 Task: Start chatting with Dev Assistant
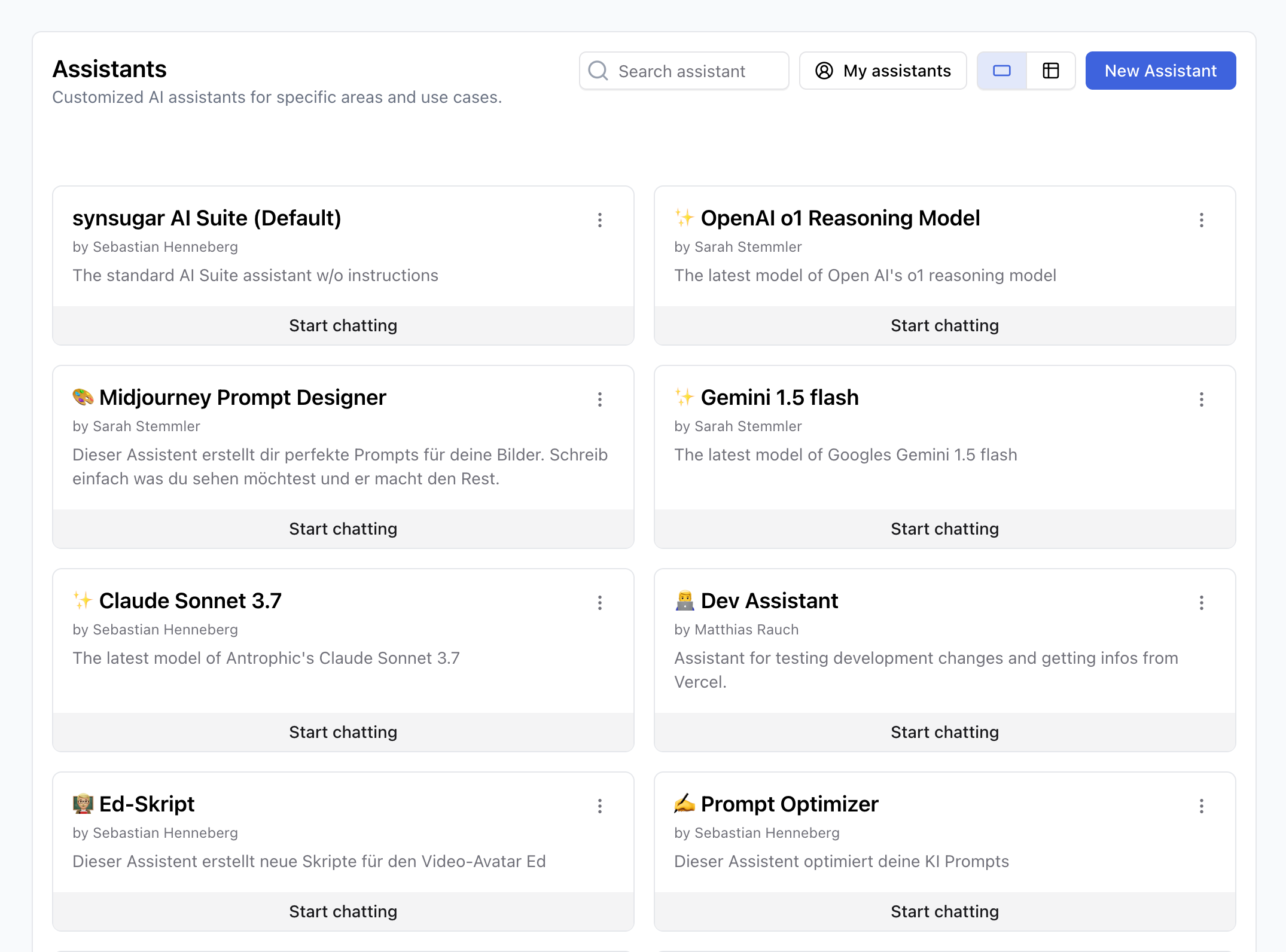pyautogui.click(x=944, y=732)
